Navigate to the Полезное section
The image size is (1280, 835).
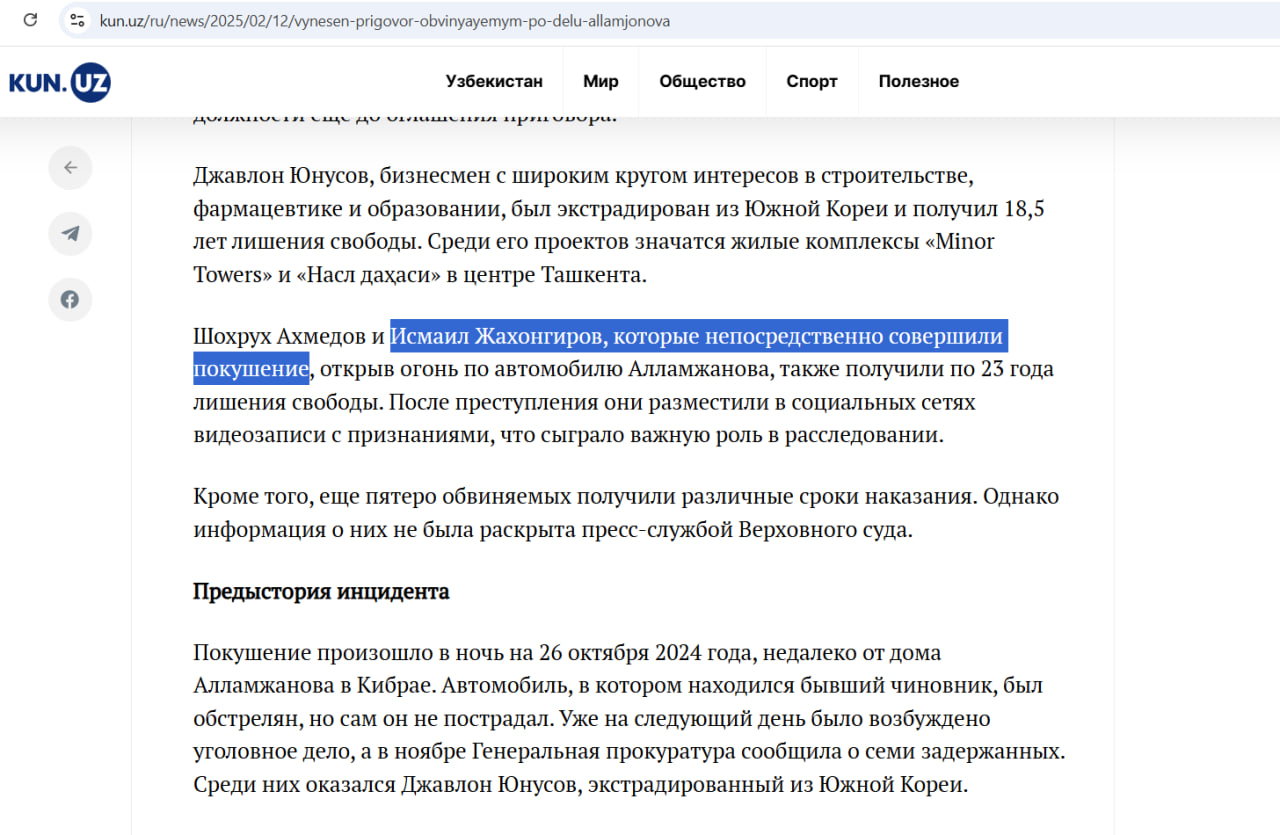point(918,82)
